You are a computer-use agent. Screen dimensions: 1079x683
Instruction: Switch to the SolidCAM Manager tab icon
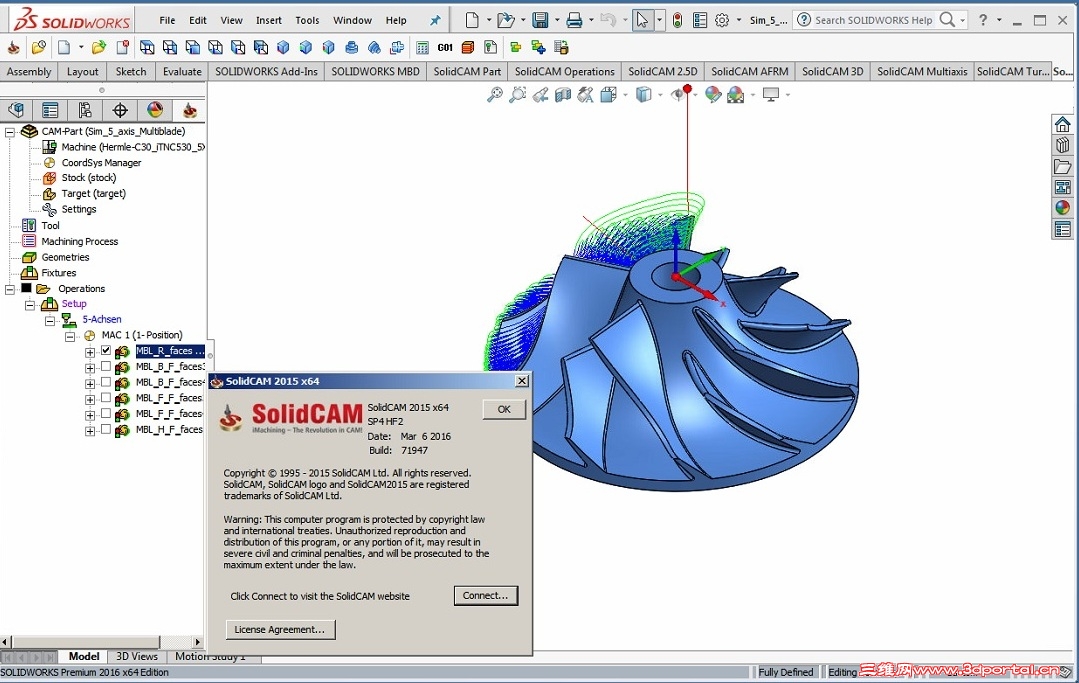(189, 110)
